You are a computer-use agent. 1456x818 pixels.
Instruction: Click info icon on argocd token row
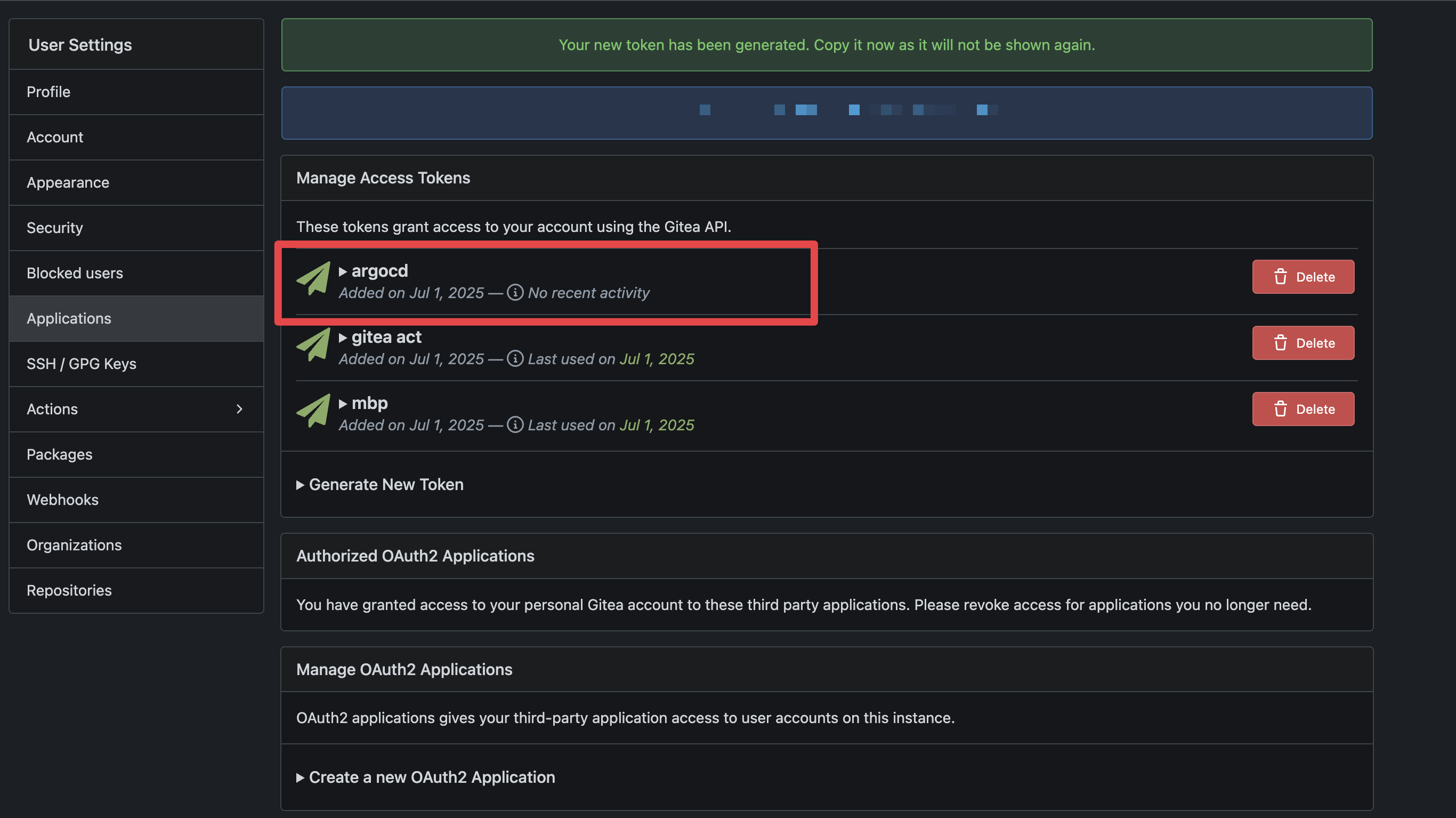tap(514, 292)
